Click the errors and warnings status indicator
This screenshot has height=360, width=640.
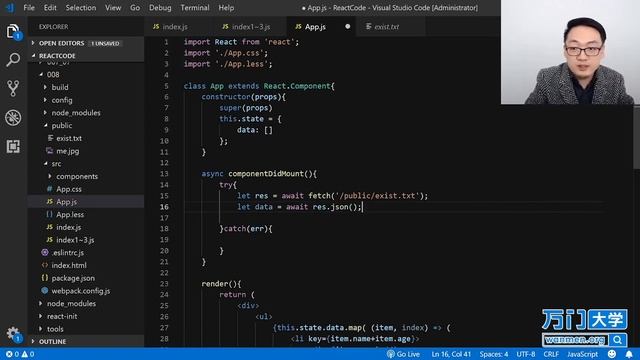point(20,354)
